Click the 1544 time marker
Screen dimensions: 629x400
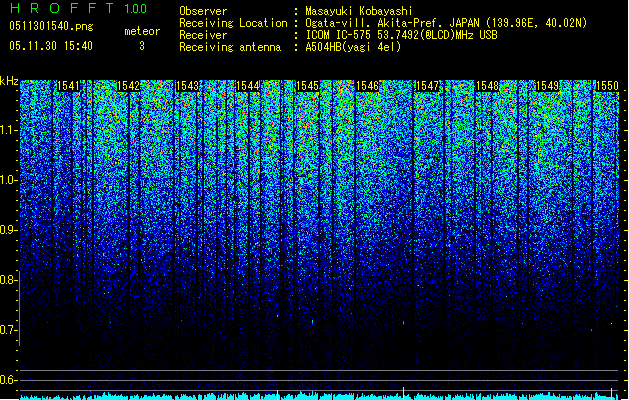click(x=248, y=86)
